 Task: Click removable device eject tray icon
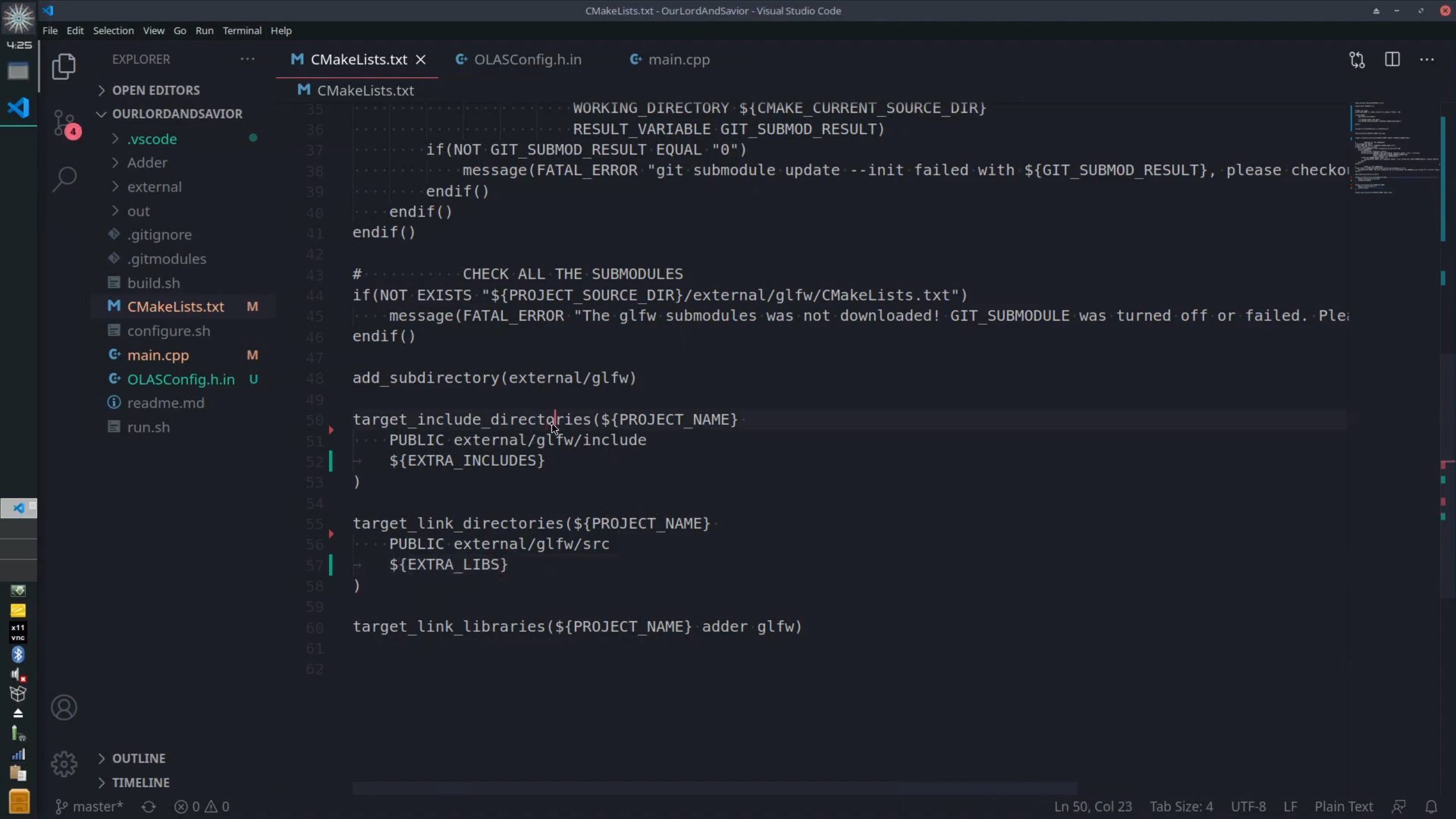tap(18, 713)
